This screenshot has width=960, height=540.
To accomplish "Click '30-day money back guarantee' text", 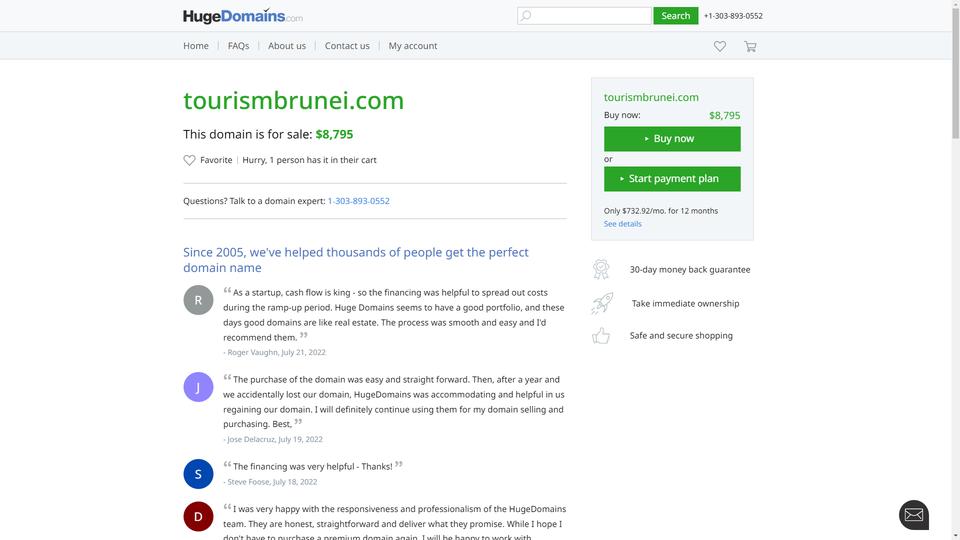I will pyautogui.click(x=689, y=269).
